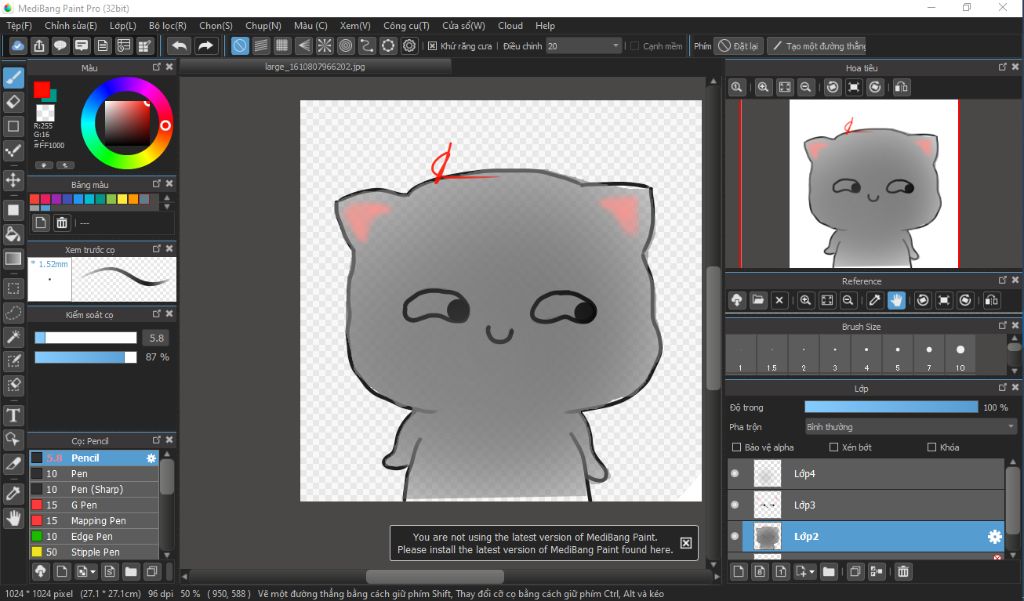1024x601 pixels.
Task: Enable circle snap guide
Action: coord(345,46)
